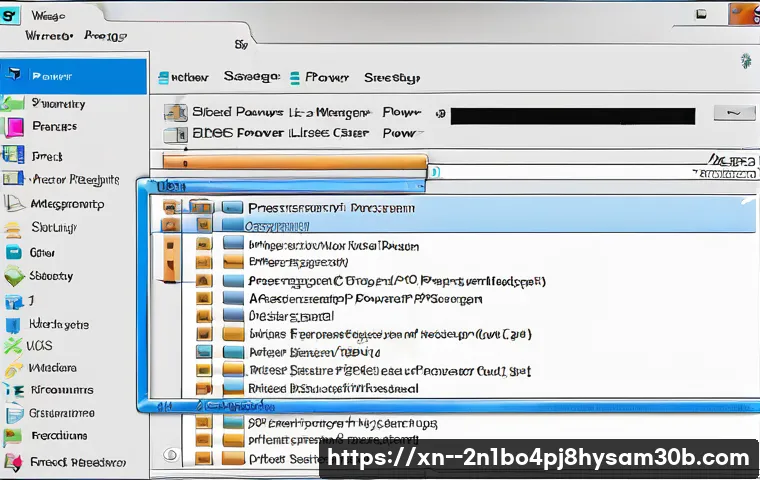760x480 pixels.
Task: Click the yellow stacked icon beside 'Stortuy'
Action: 13,229
